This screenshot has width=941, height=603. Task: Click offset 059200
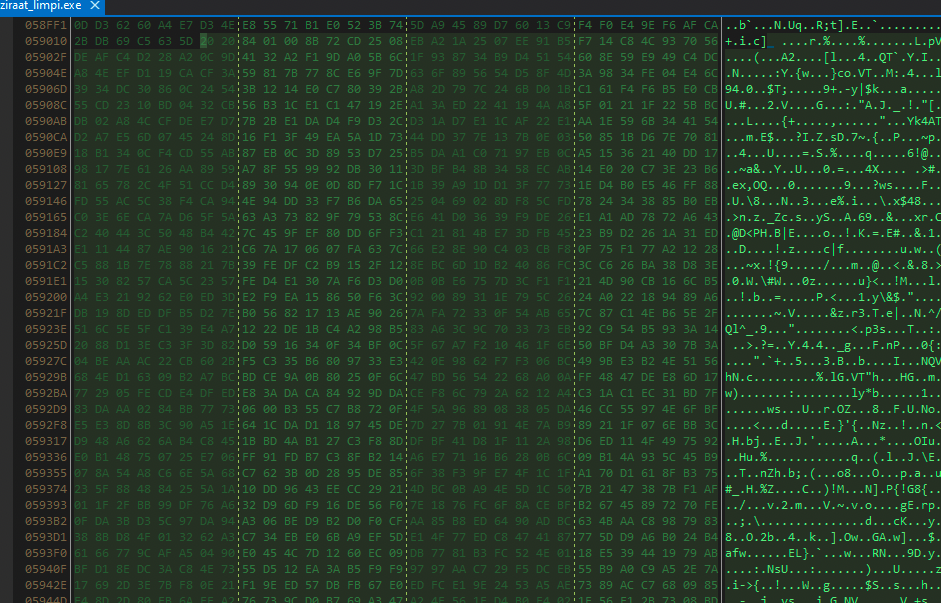point(46,298)
